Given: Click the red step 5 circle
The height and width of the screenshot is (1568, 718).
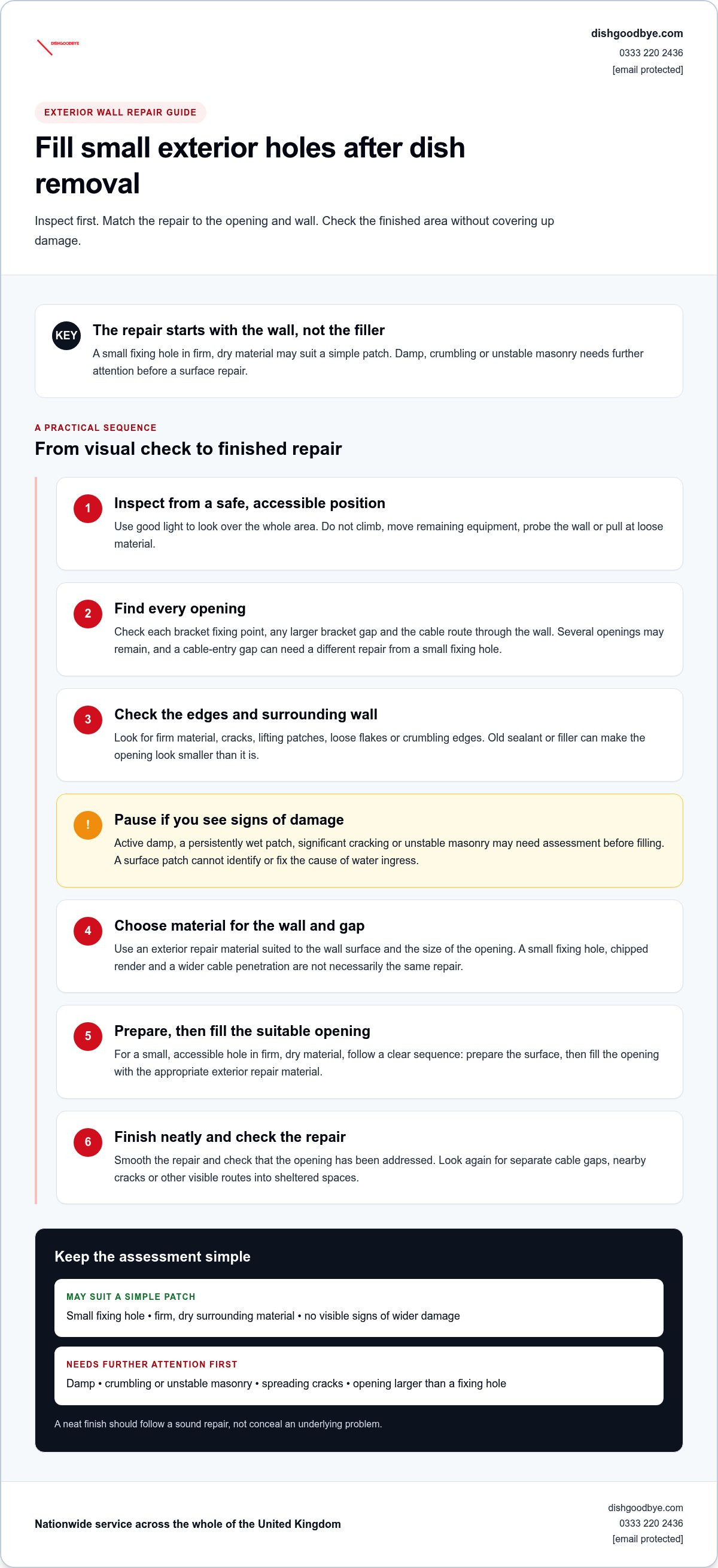Looking at the screenshot, I should [87, 1036].
